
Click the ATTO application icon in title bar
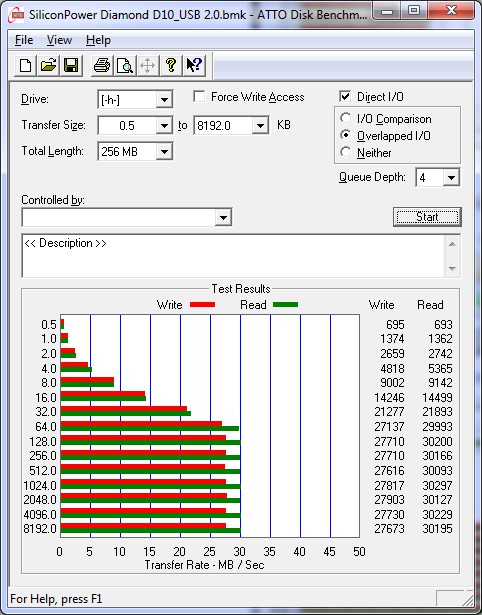(17, 16)
